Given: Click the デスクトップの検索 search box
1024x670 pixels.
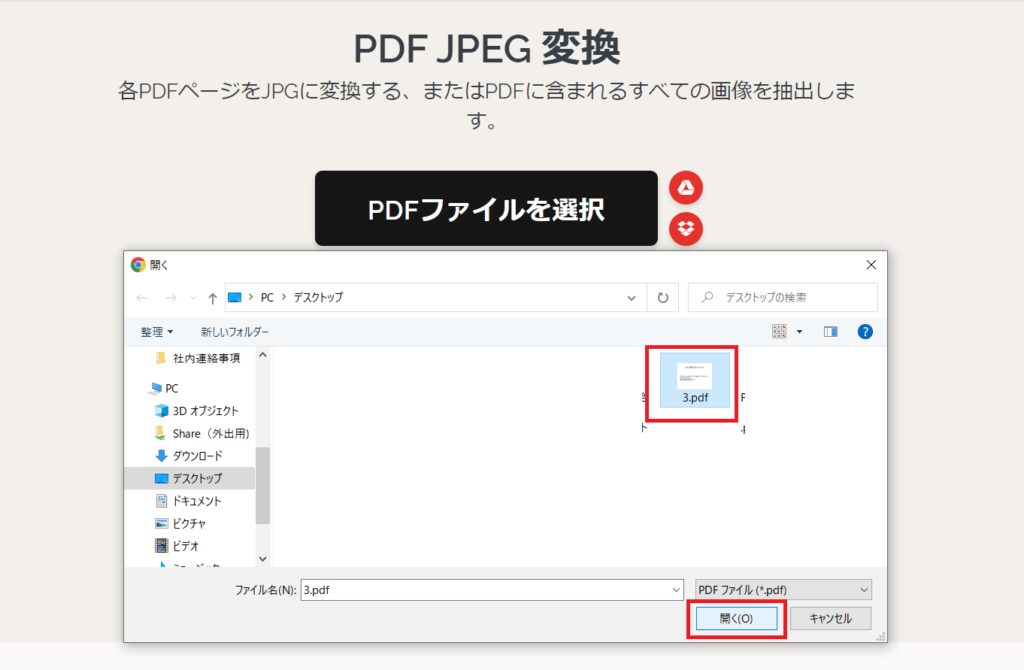Looking at the screenshot, I should [783, 298].
